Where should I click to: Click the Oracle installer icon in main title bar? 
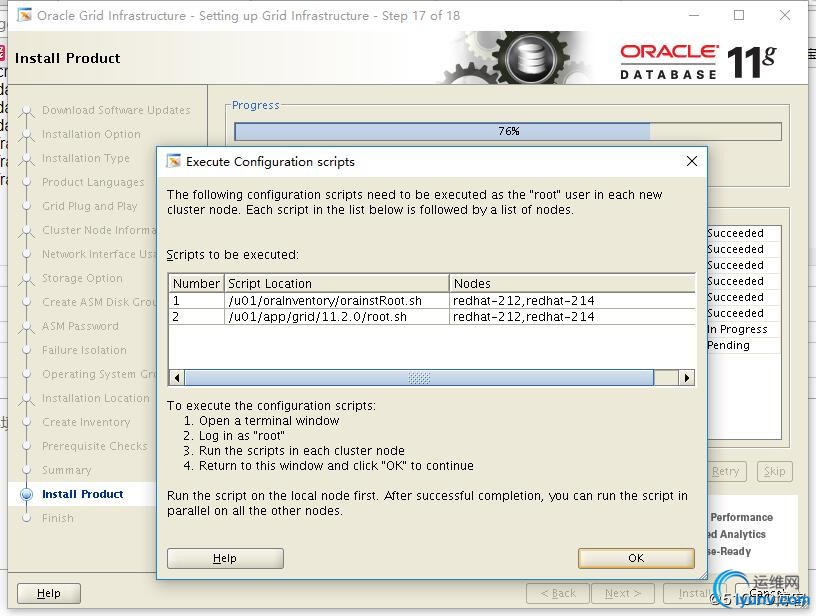coord(24,15)
